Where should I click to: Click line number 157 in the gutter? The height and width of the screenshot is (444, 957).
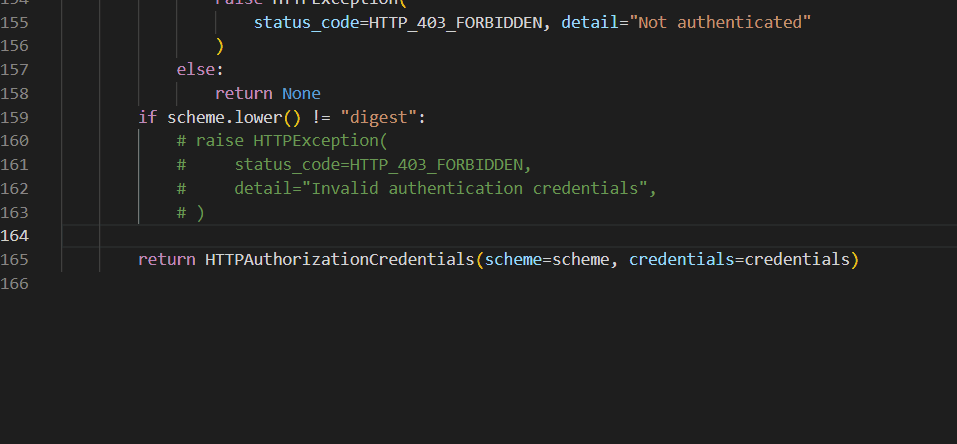coord(14,70)
